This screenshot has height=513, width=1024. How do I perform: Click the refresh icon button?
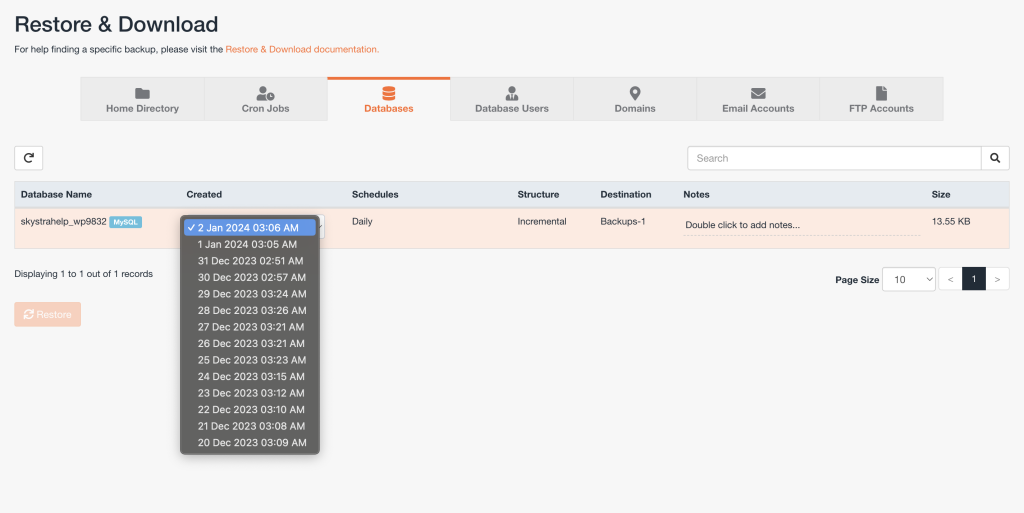point(28,158)
